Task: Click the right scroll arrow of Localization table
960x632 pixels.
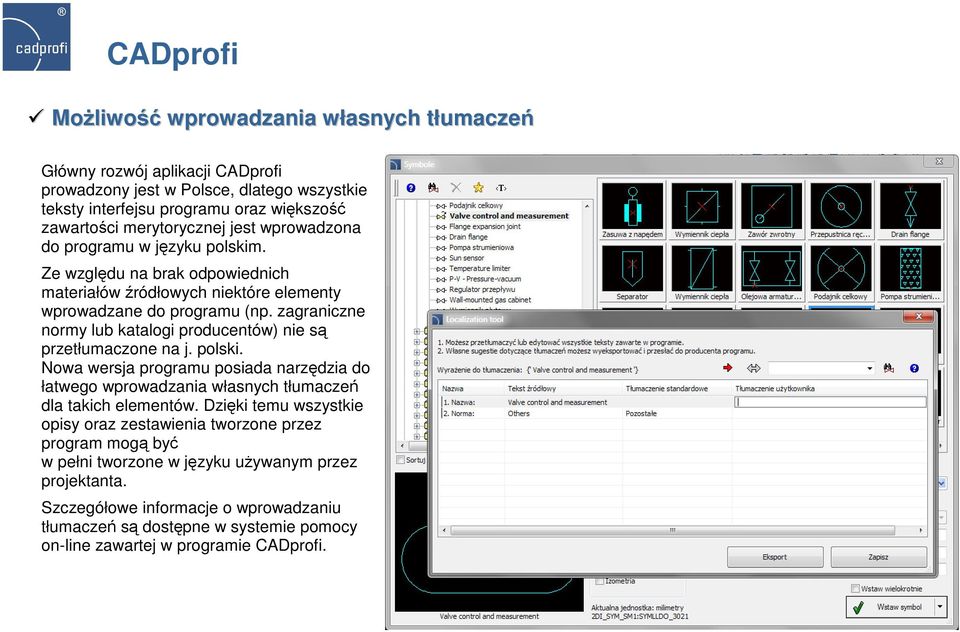Action: point(921,530)
